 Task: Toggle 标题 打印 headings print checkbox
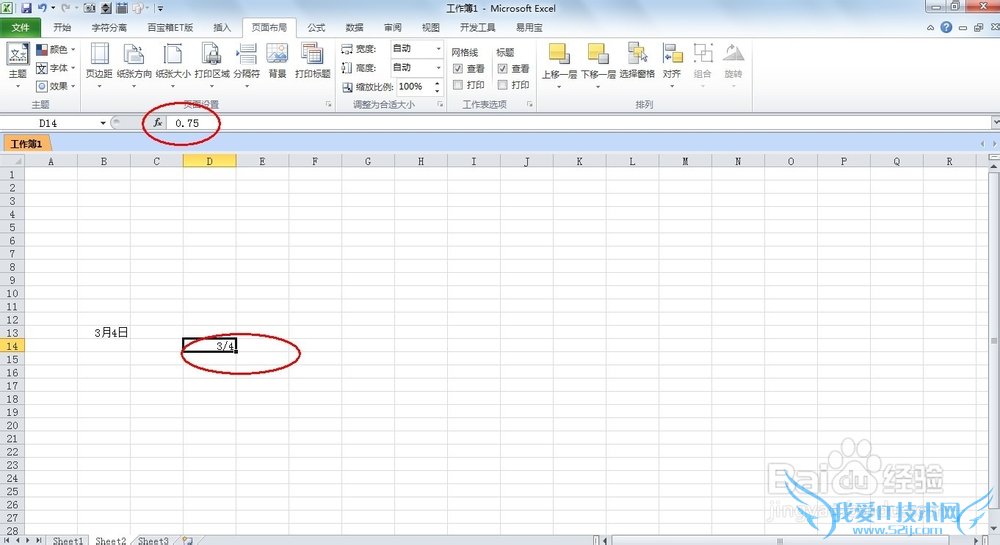[503, 85]
